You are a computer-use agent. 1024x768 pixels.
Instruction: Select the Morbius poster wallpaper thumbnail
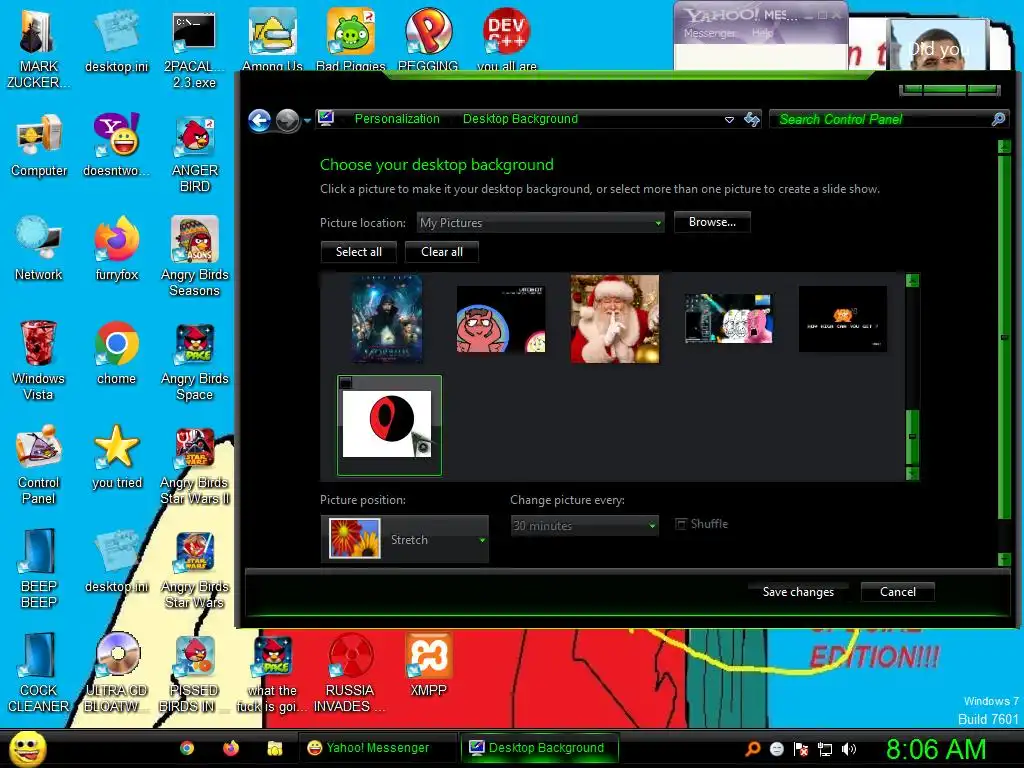tap(387, 319)
